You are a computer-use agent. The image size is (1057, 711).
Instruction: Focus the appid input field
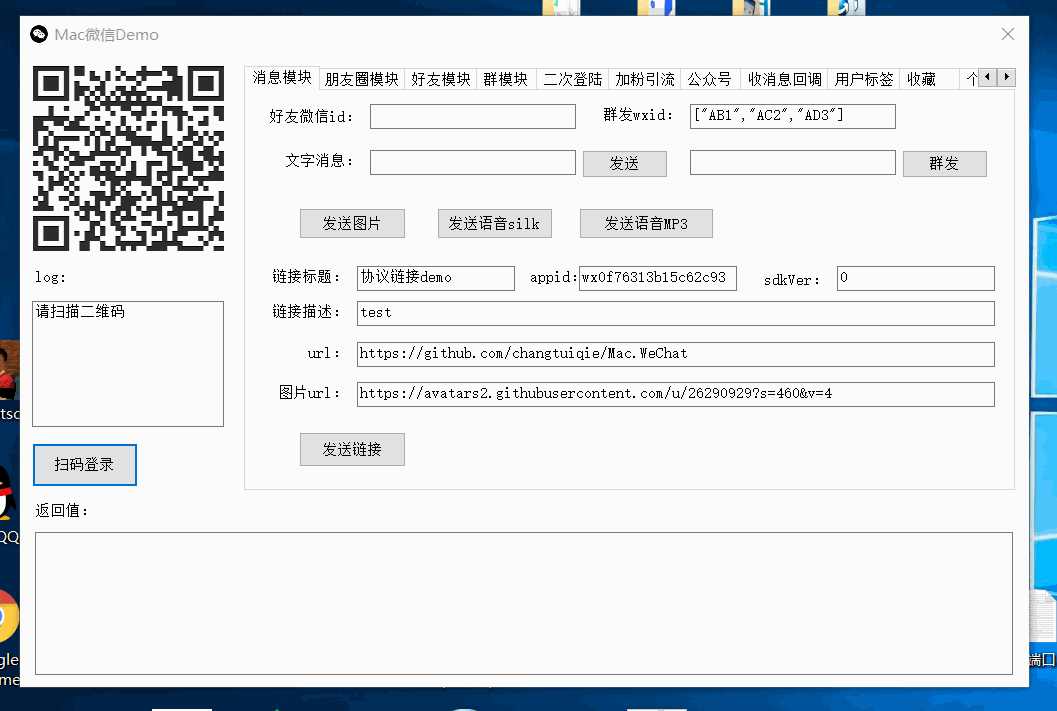(x=658, y=278)
